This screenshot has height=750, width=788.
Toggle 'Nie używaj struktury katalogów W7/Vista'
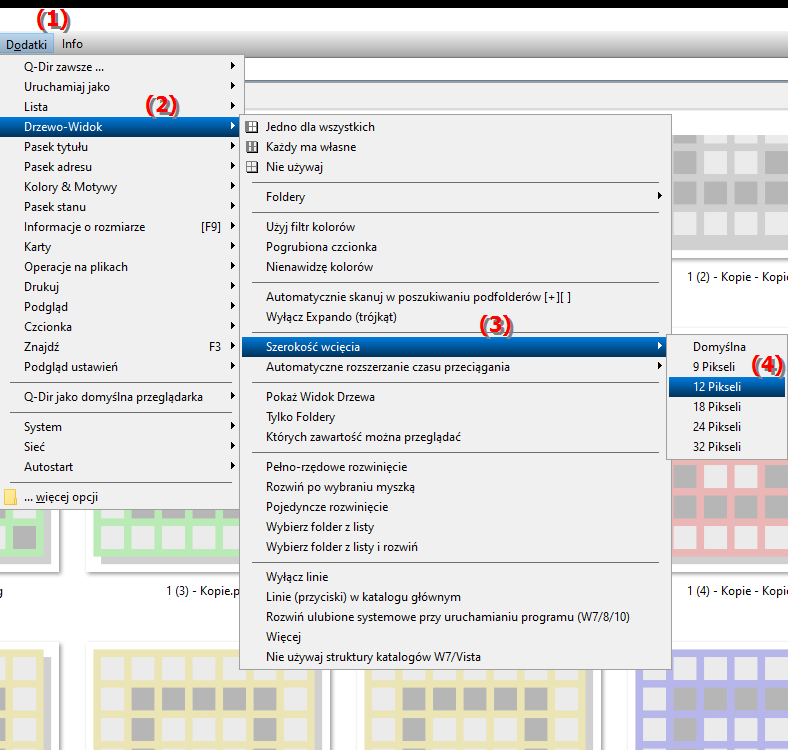tap(455, 657)
